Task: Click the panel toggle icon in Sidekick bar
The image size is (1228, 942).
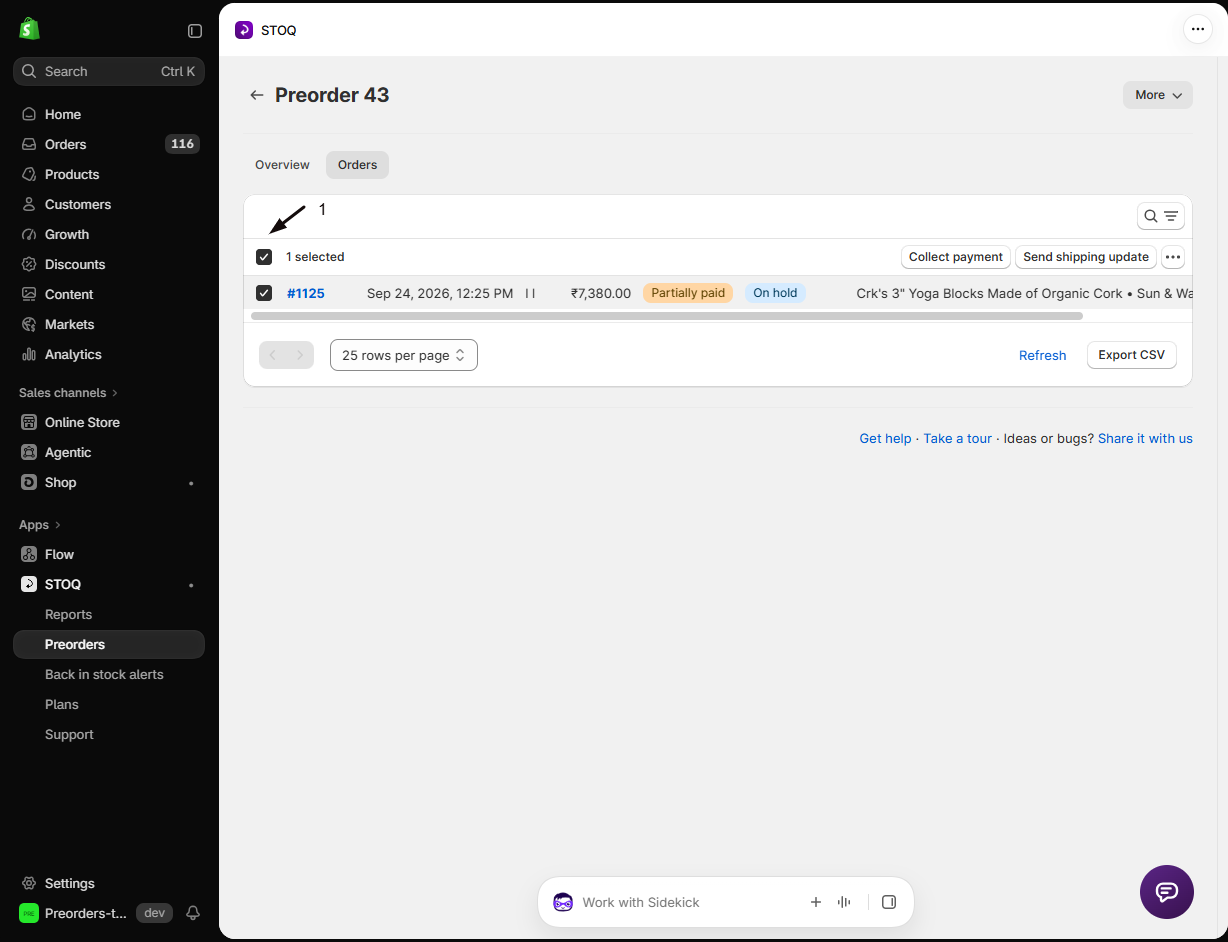Action: [889, 902]
